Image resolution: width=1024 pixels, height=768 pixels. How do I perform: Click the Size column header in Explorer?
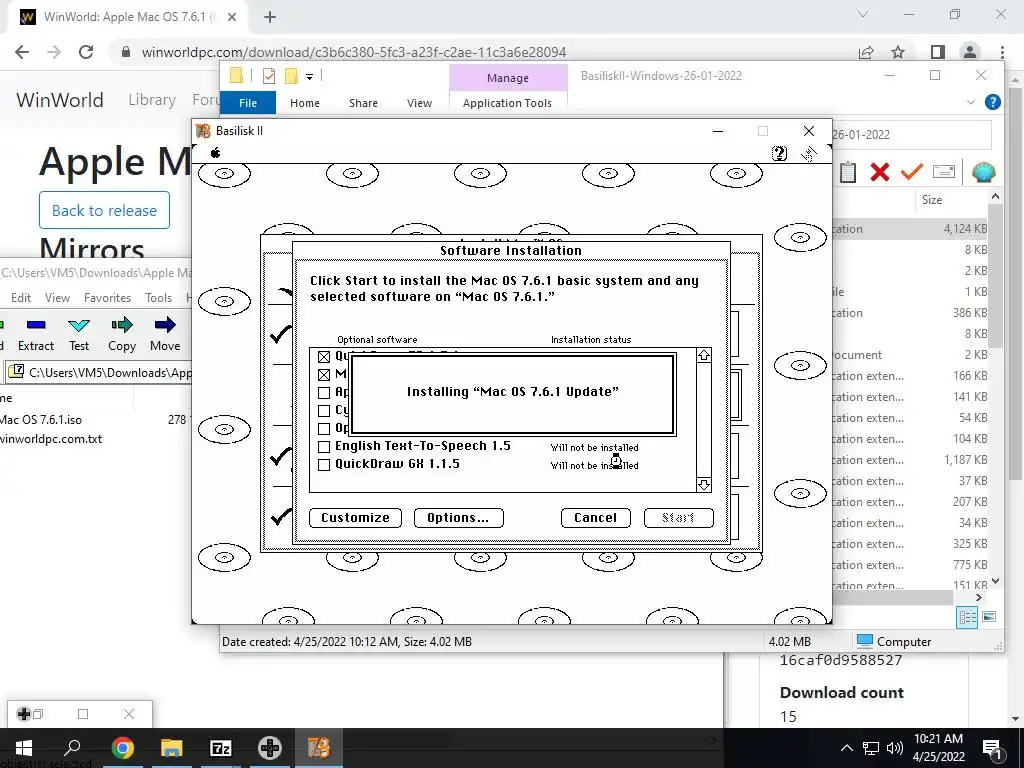[x=931, y=200]
